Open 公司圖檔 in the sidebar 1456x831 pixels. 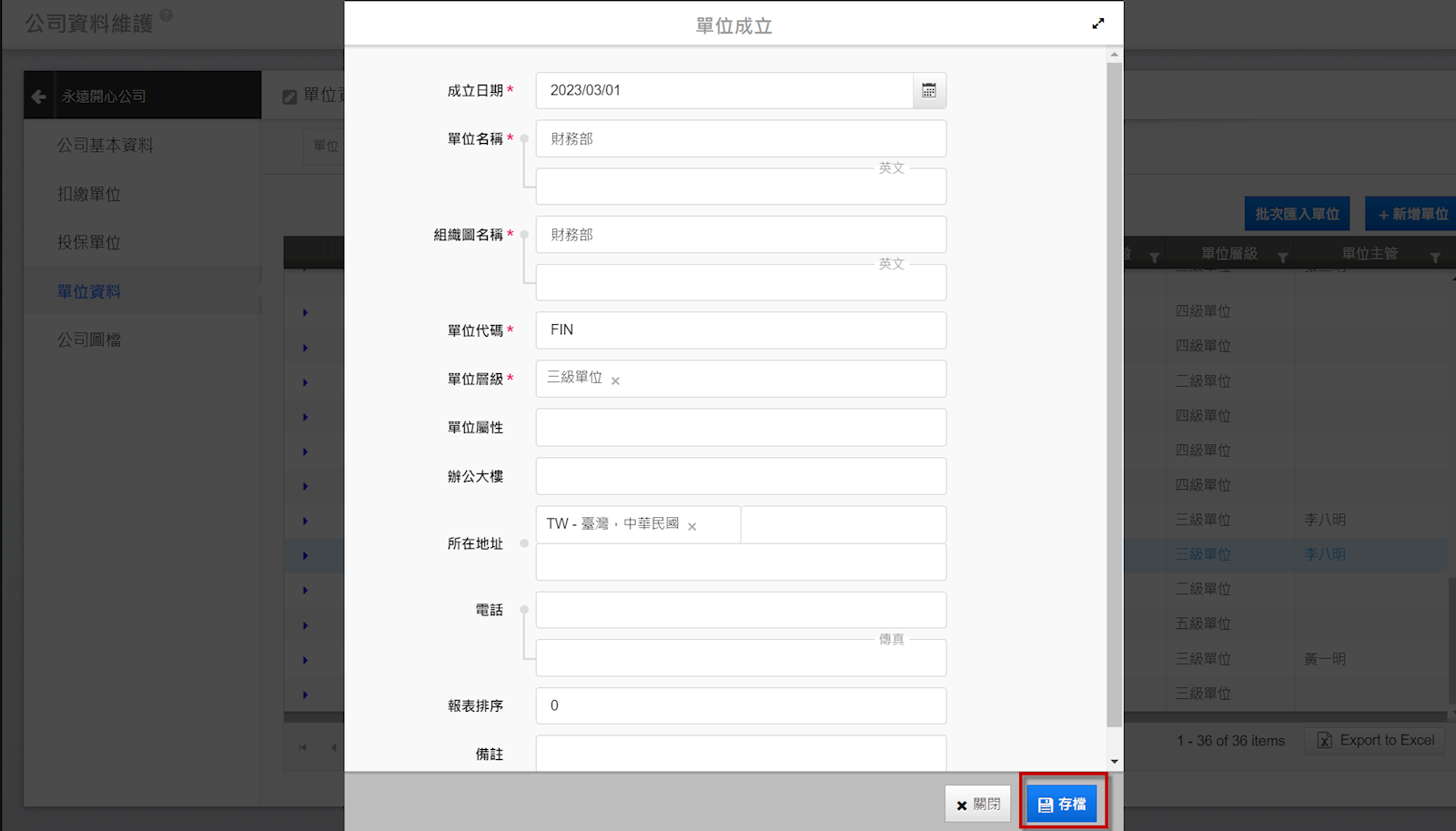(x=88, y=339)
